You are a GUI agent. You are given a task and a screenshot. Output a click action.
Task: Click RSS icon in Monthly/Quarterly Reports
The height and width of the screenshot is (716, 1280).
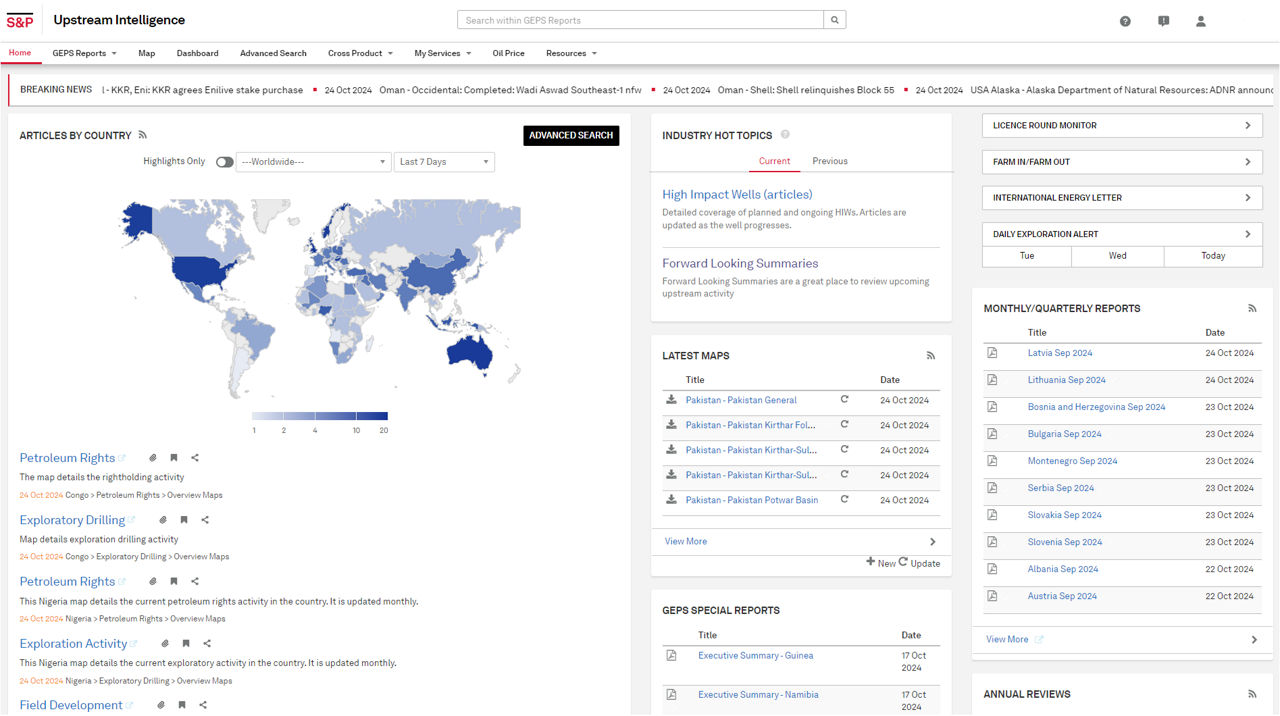point(1252,309)
